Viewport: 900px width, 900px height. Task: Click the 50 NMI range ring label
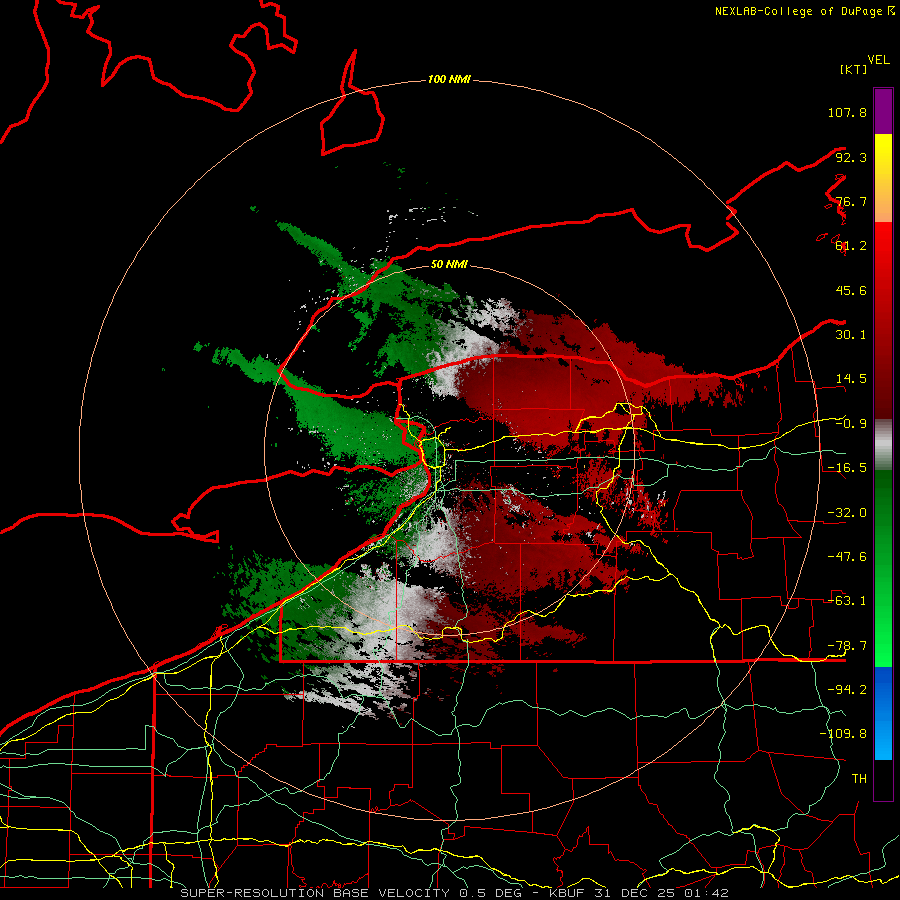[x=449, y=264]
